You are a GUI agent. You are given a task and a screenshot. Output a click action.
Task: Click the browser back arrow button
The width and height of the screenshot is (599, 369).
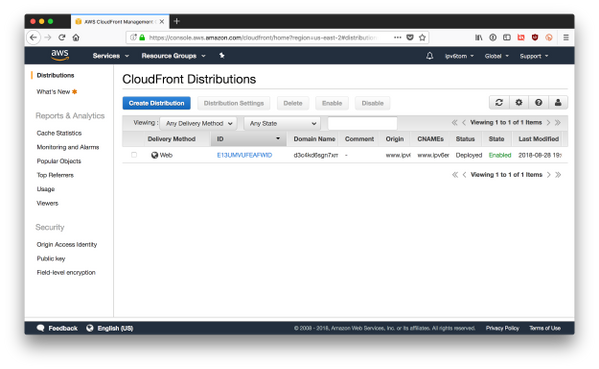[x=34, y=37]
